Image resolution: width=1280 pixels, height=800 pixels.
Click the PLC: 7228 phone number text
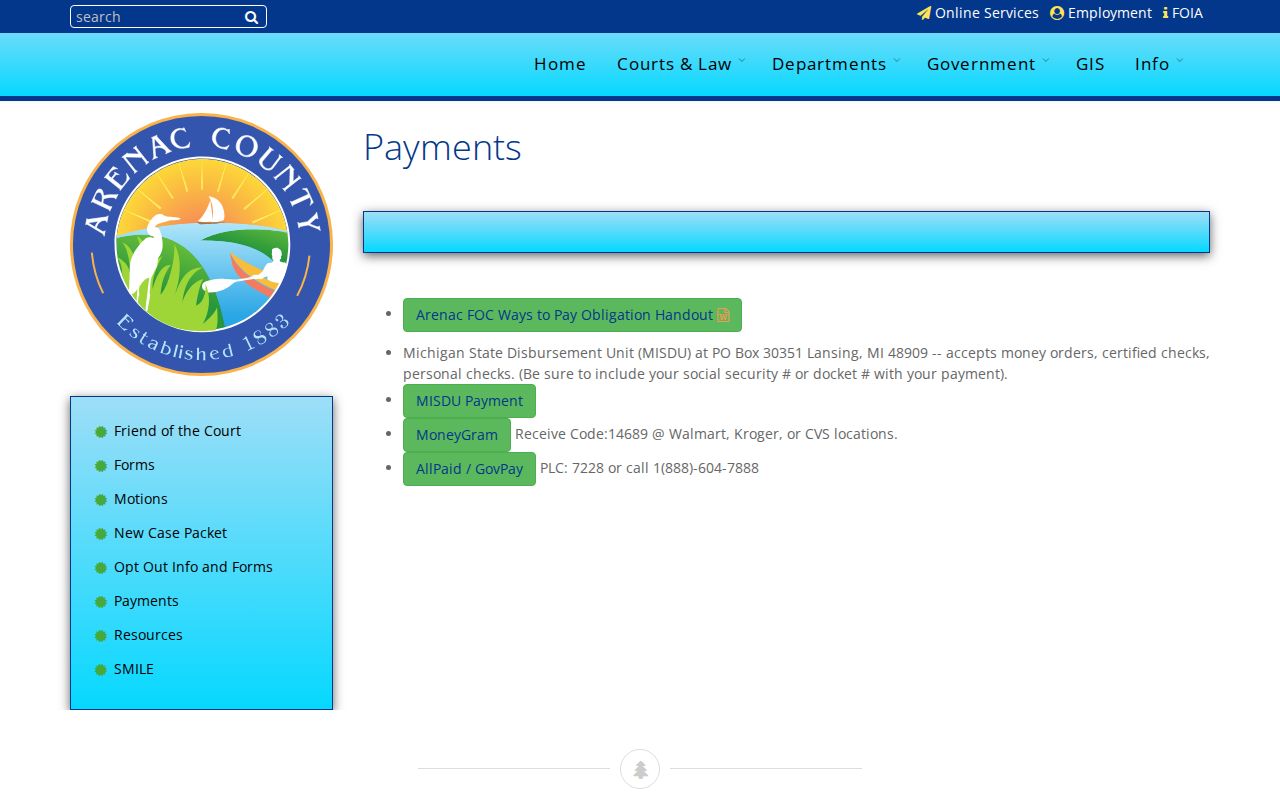pos(649,468)
